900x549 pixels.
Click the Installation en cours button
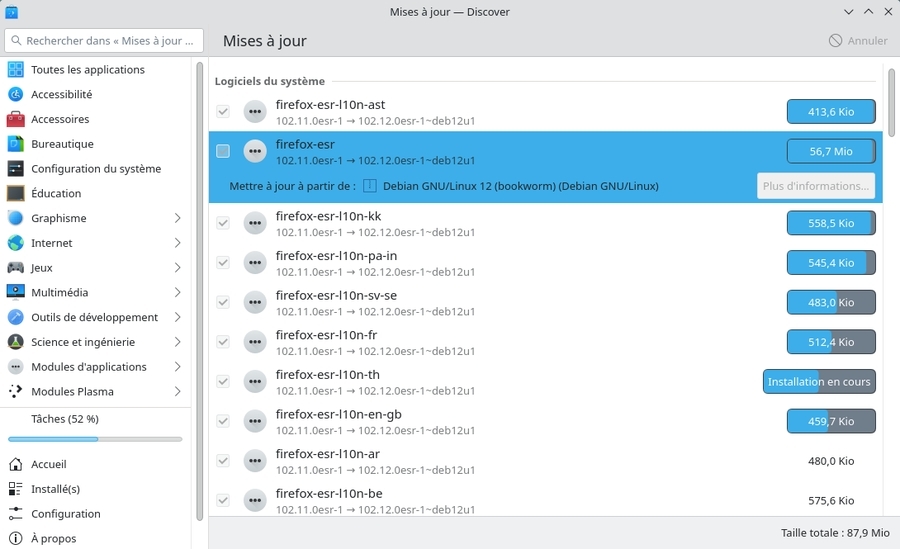(819, 381)
